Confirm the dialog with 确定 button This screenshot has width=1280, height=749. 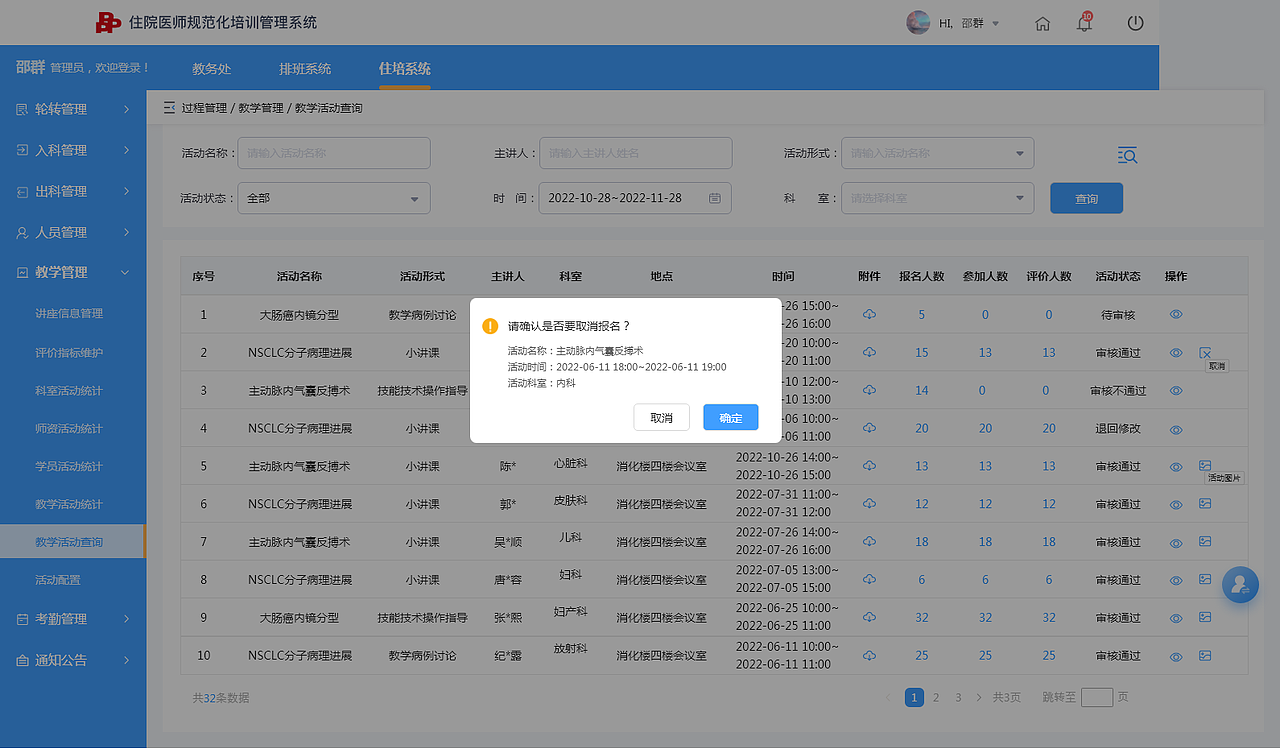pos(730,418)
